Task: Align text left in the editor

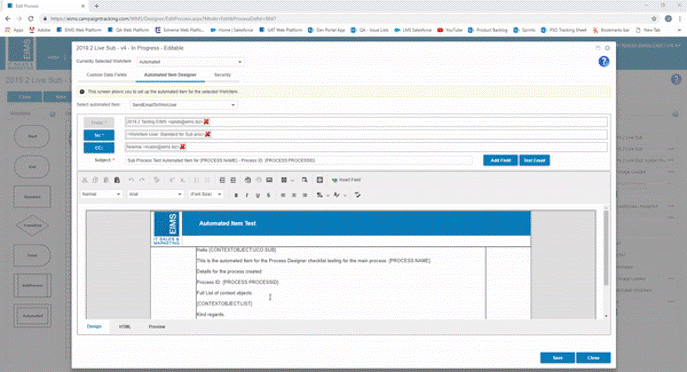Action: click(283, 195)
